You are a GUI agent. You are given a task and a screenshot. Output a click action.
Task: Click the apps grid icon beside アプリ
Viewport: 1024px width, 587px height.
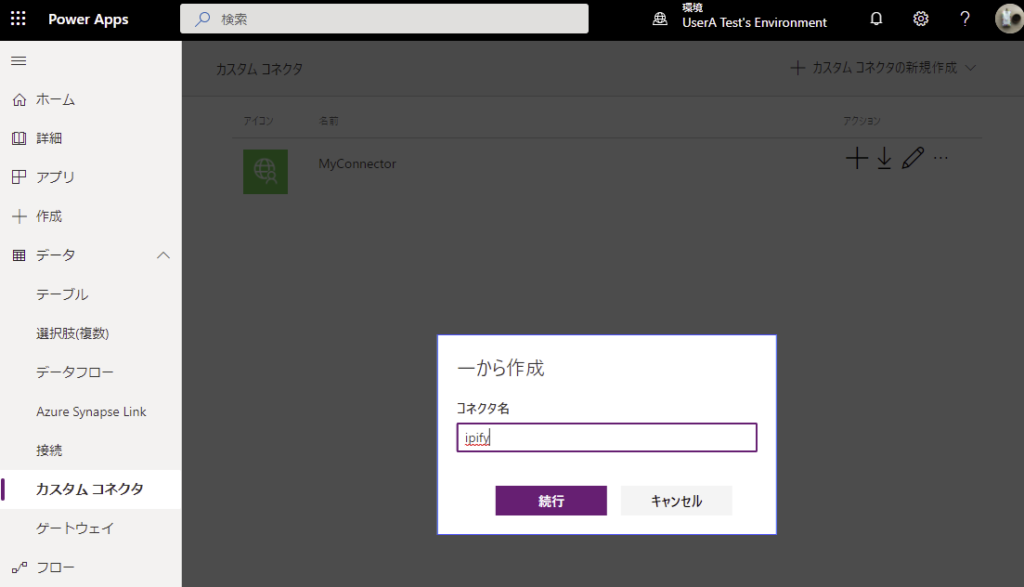click(x=20, y=177)
